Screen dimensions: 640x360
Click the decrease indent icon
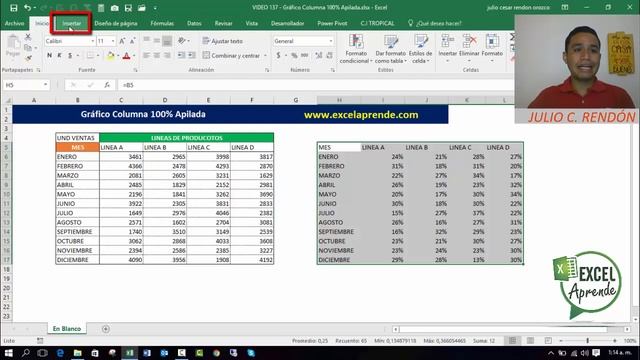pyautogui.click(x=181, y=55)
